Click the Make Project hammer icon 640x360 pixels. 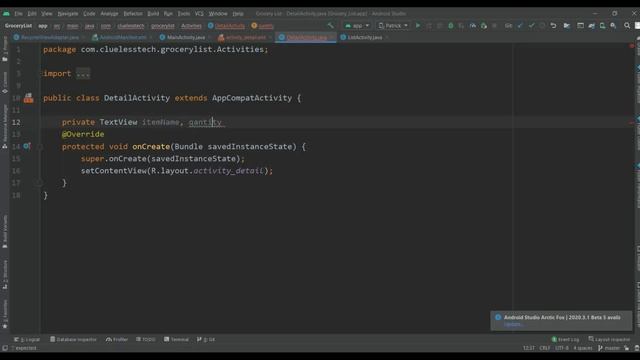[330, 25]
